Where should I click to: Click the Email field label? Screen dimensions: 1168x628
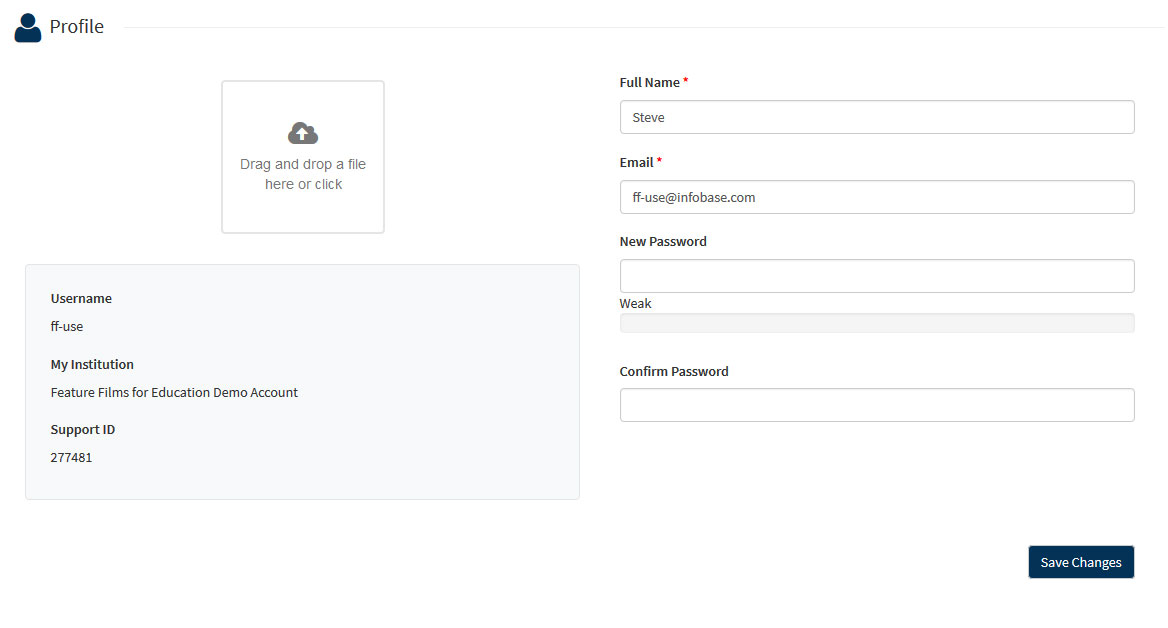pyautogui.click(x=636, y=162)
